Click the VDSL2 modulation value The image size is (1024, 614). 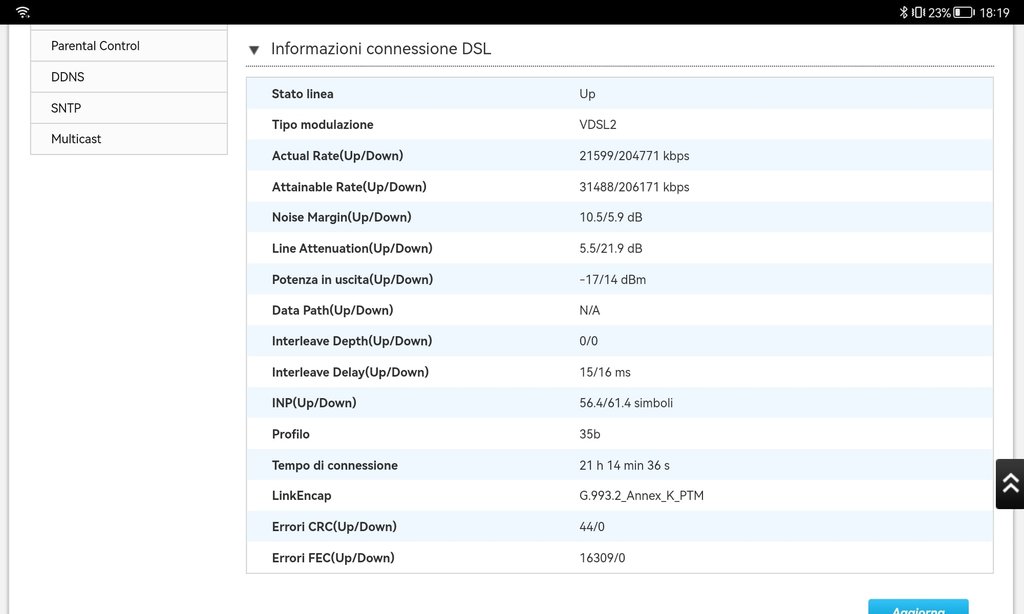[x=598, y=125]
